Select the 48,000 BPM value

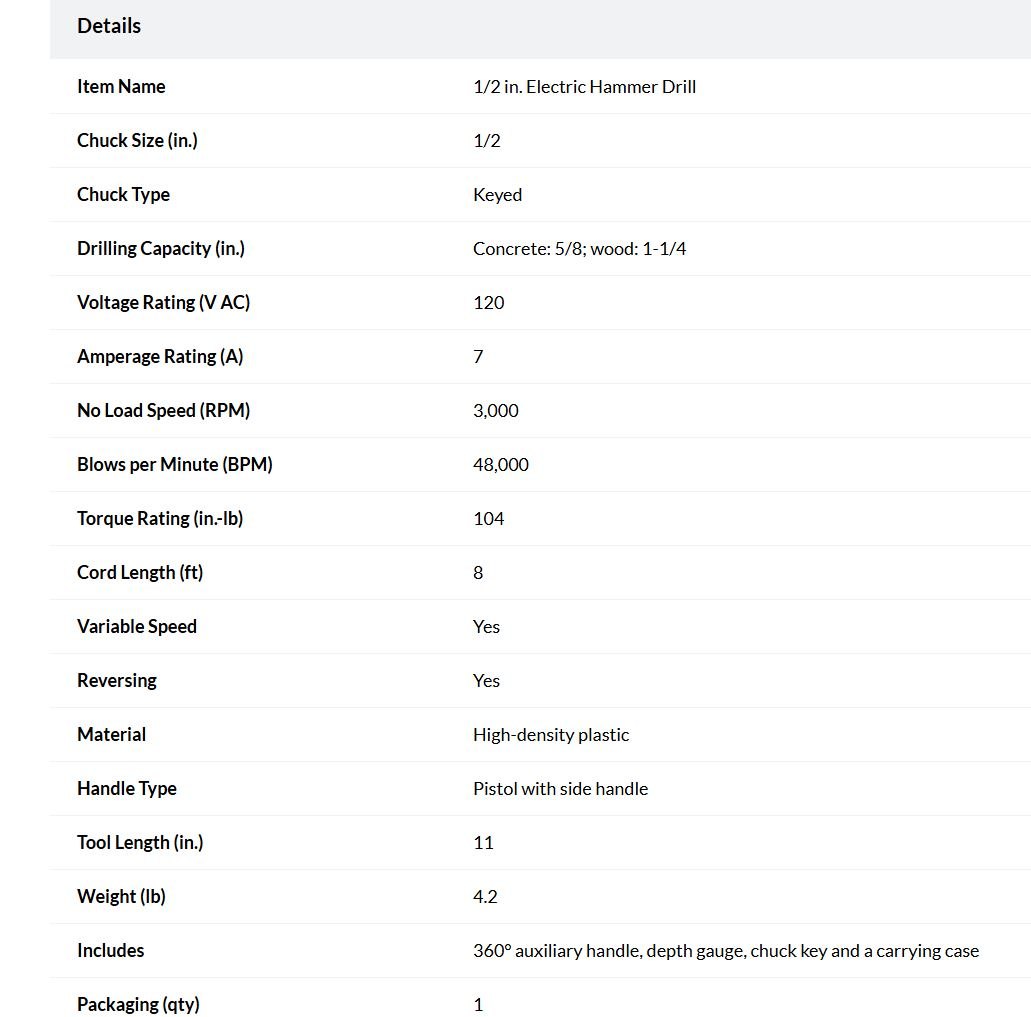coord(500,465)
